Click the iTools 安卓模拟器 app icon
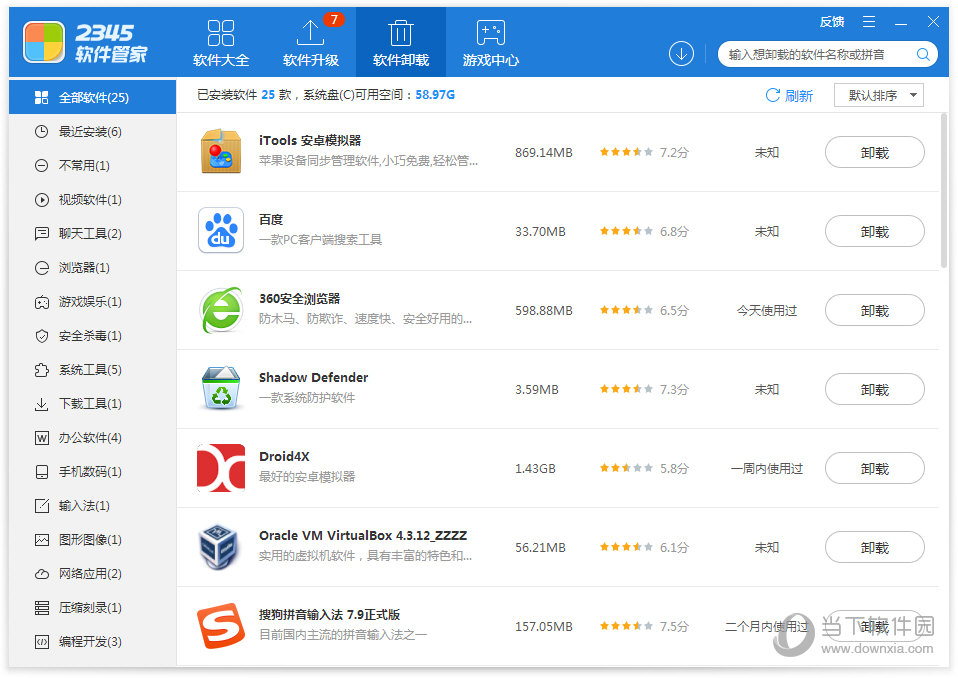 click(x=220, y=152)
